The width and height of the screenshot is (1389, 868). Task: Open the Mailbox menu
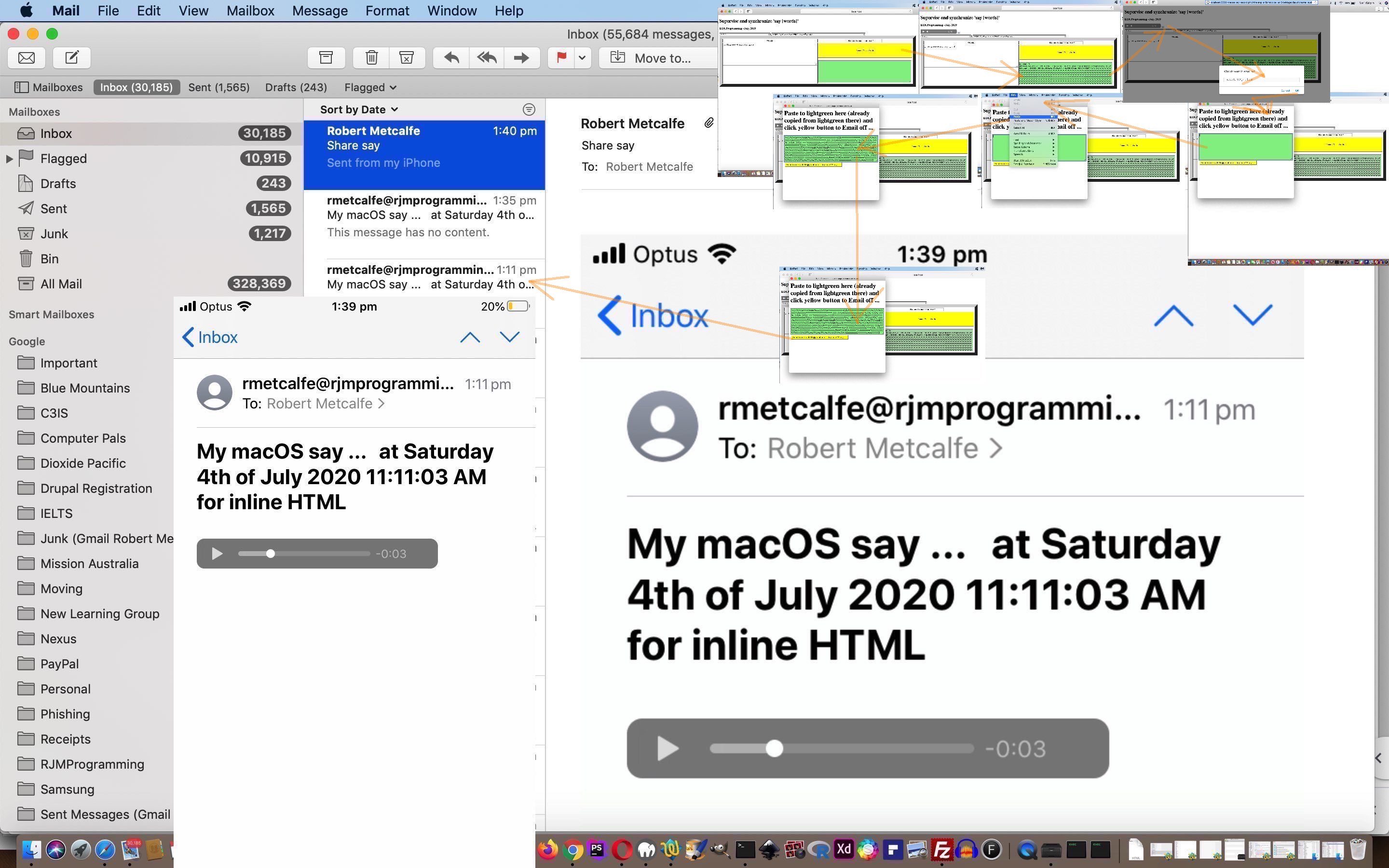250,10
